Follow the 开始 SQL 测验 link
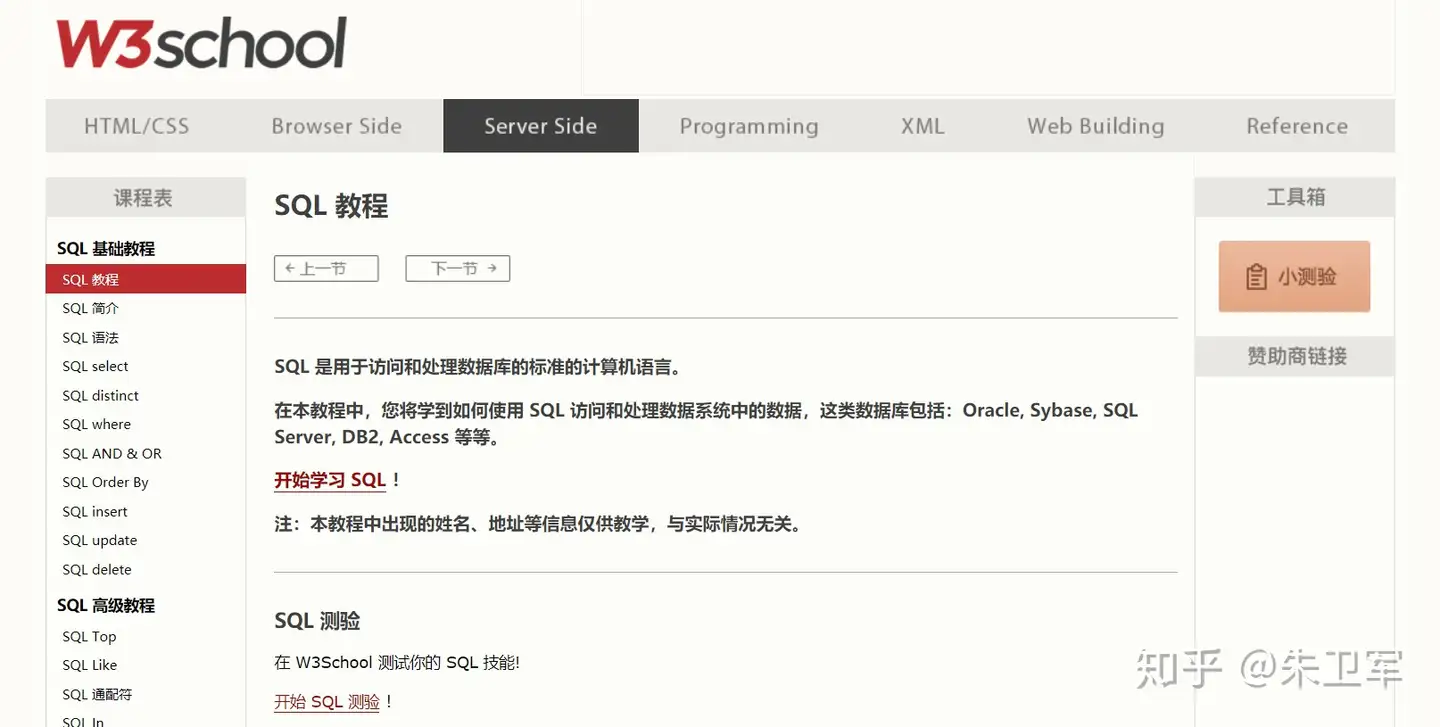Image resolution: width=1440 pixels, height=727 pixels. tap(327, 702)
